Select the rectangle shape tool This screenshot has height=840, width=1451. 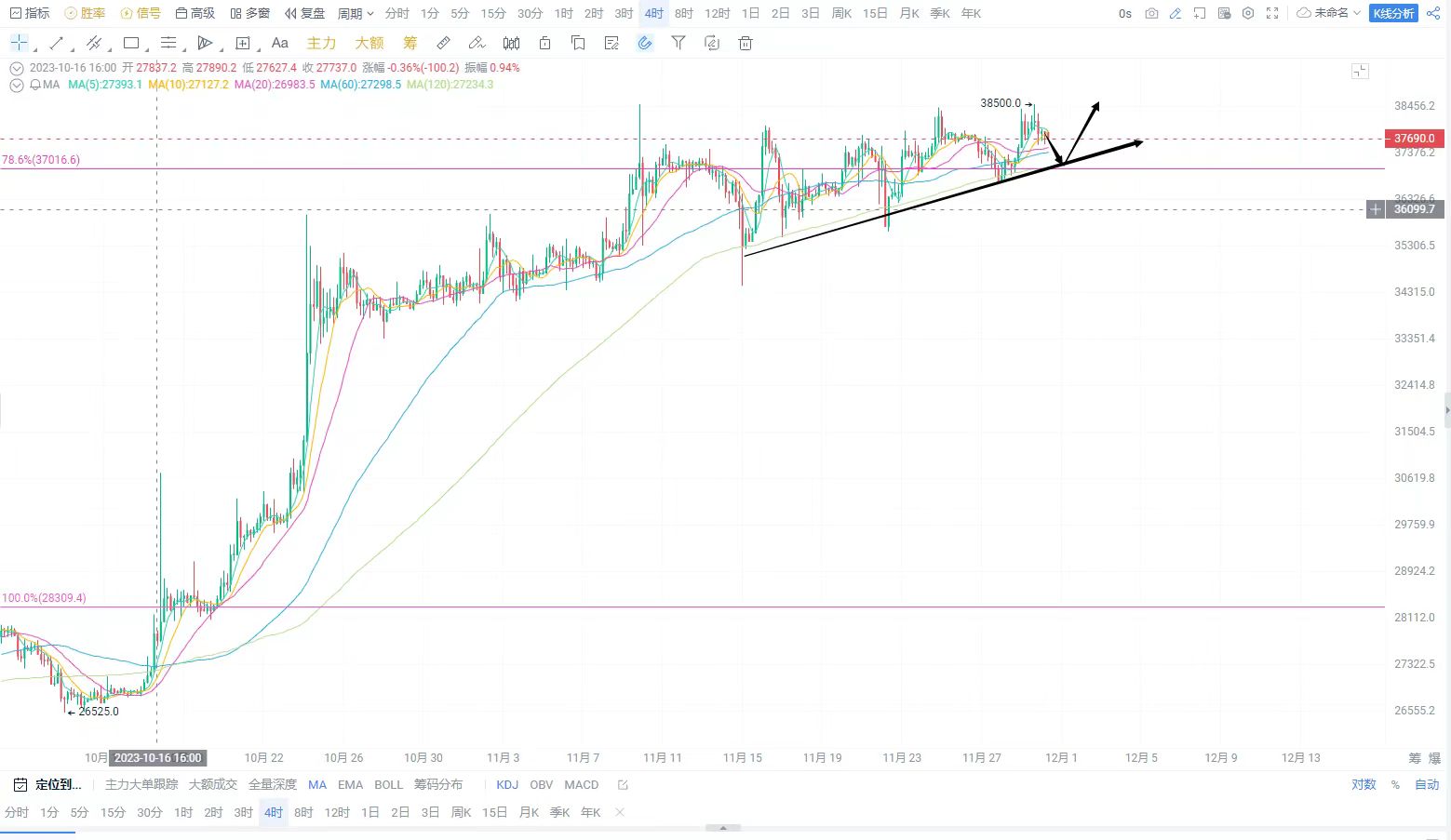click(x=131, y=43)
